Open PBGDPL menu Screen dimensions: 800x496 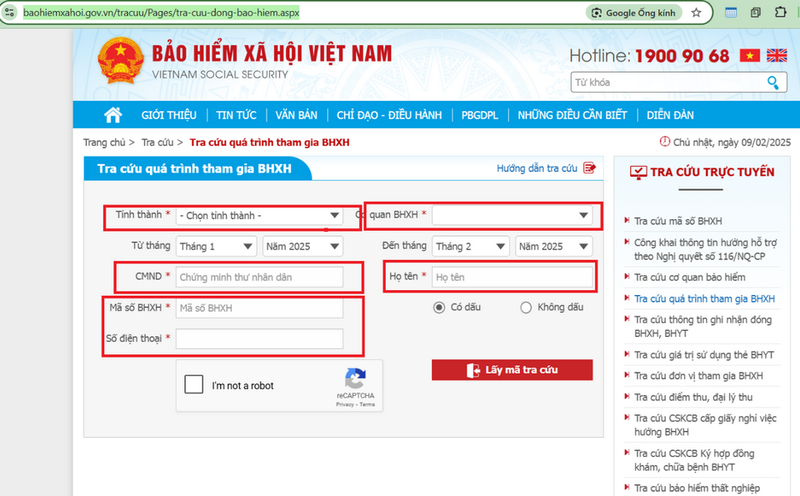[480, 115]
